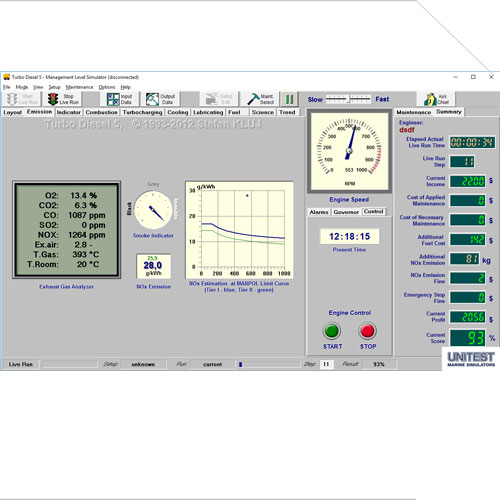Click the engine speed RPM gauge

(x=349, y=151)
